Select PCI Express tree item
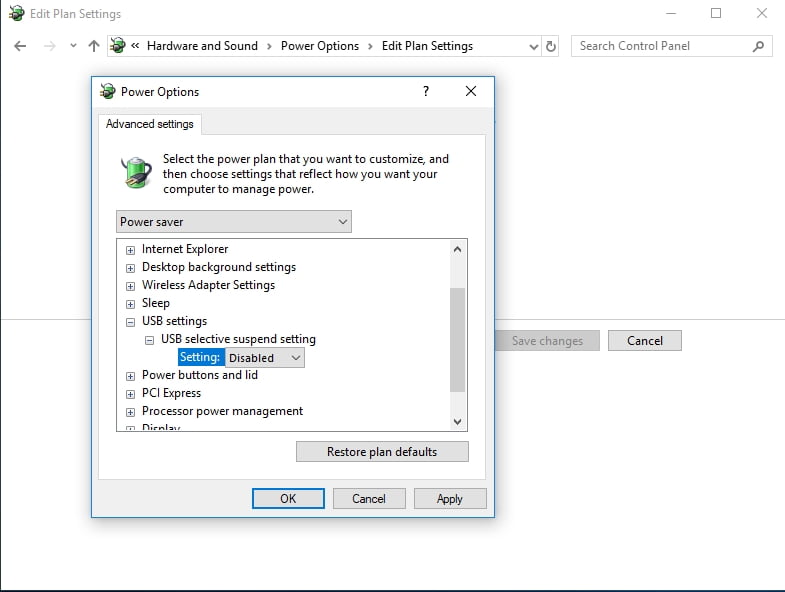 click(171, 393)
